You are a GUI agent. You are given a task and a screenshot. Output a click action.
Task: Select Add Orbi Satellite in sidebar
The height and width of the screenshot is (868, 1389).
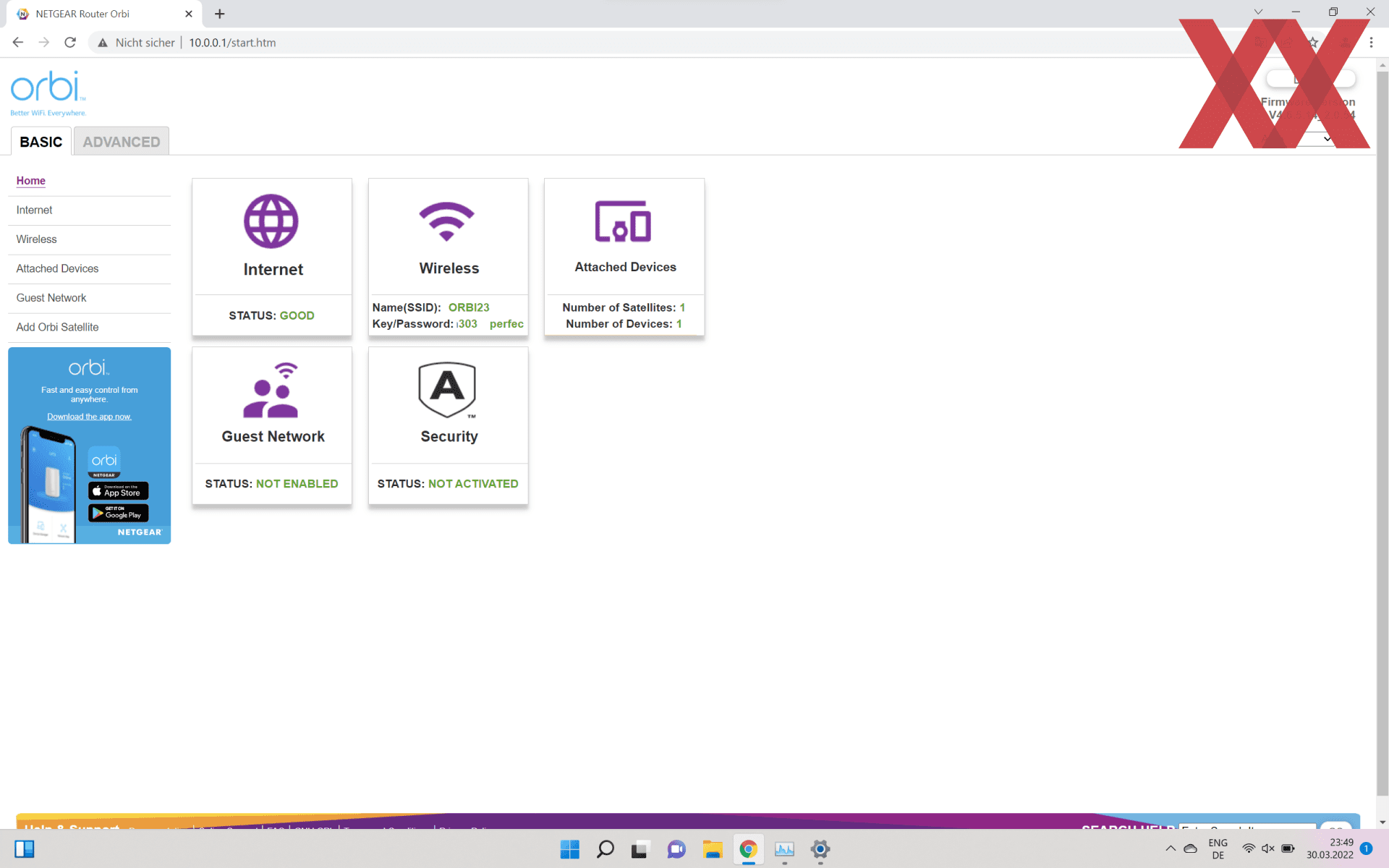[x=57, y=327]
